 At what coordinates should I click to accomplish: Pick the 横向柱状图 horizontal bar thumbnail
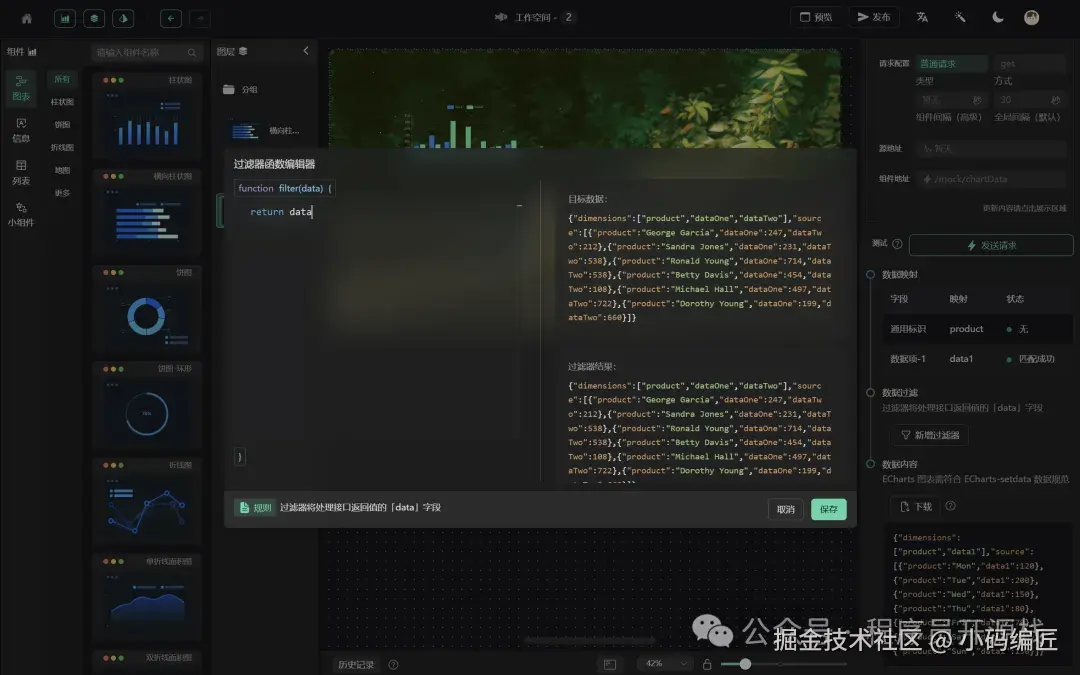pos(147,213)
